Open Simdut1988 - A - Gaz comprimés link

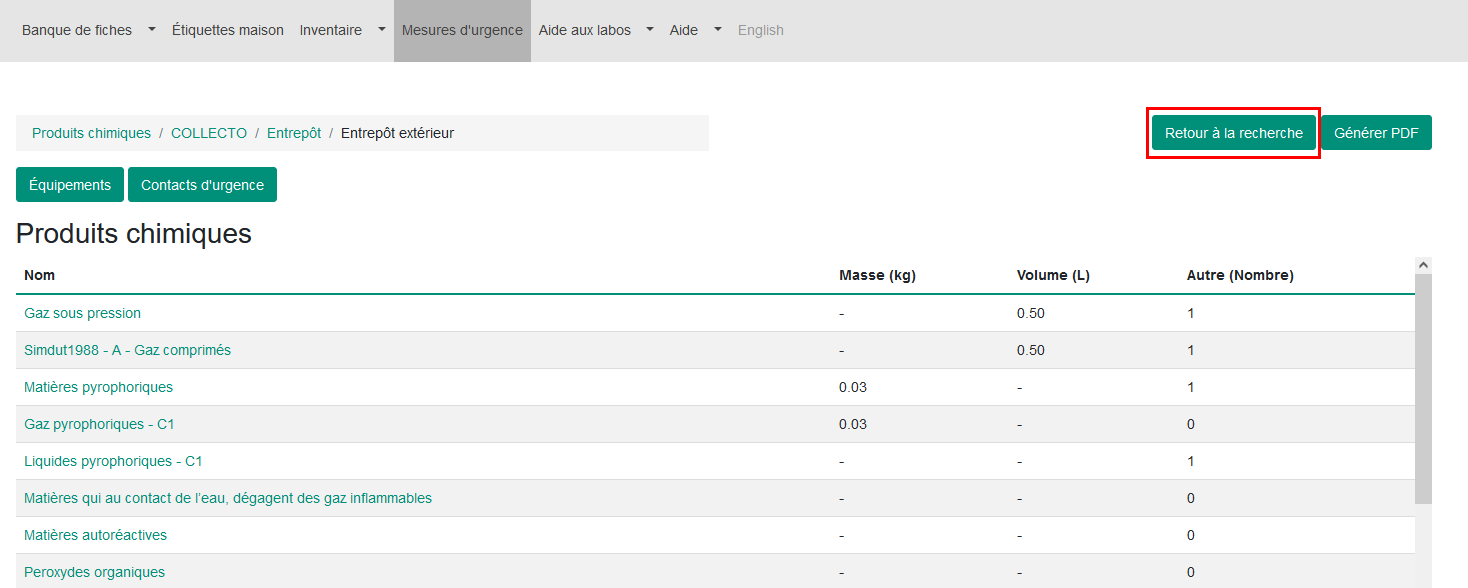127,350
